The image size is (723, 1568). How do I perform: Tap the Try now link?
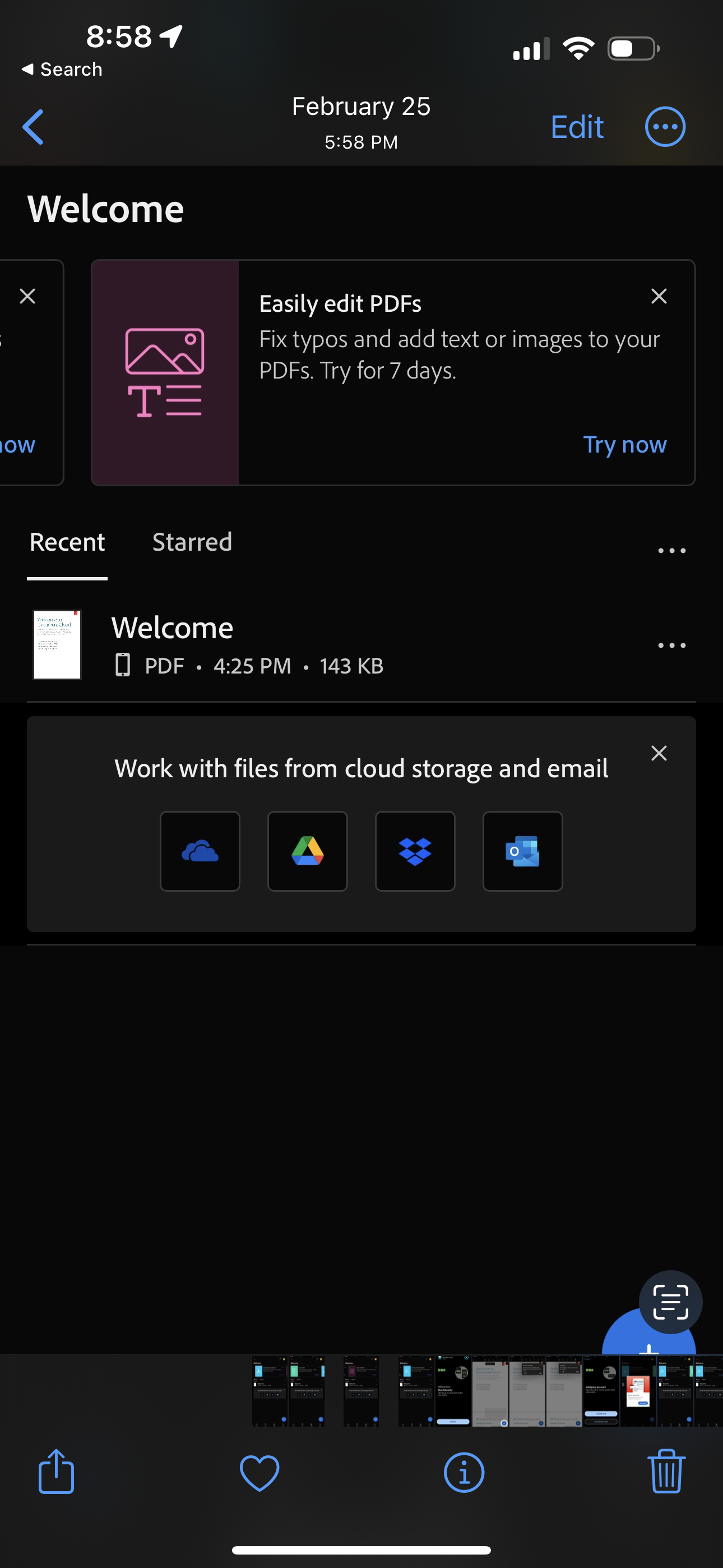pos(624,445)
